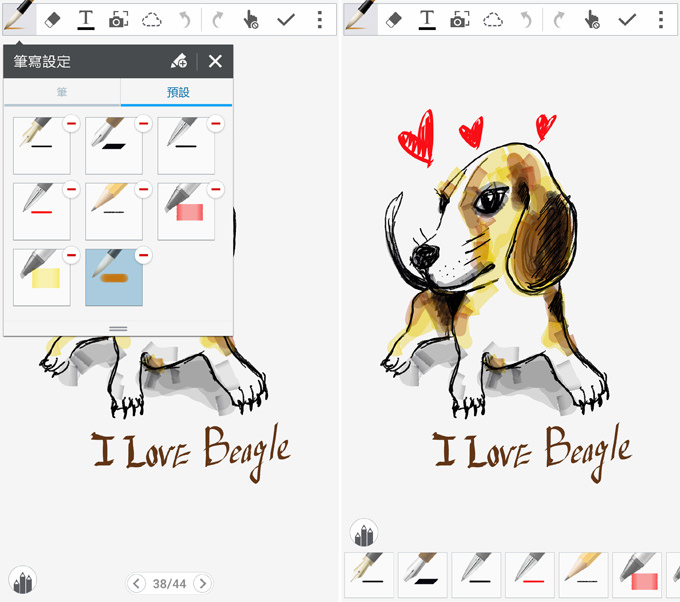The height and width of the screenshot is (602, 680).
Task: Open the three-dot overflow menu in right toolbar
Action: pos(661,19)
